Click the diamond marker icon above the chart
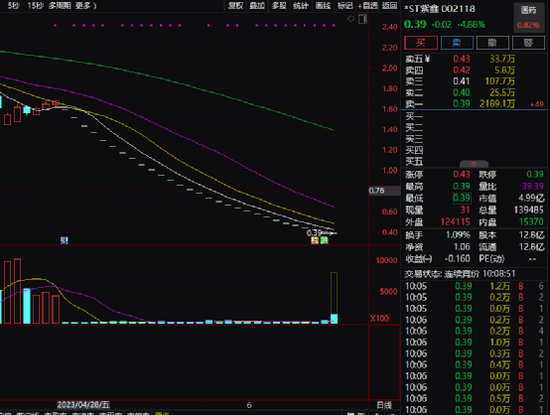Viewport: 550px width, 415px height. (351, 19)
